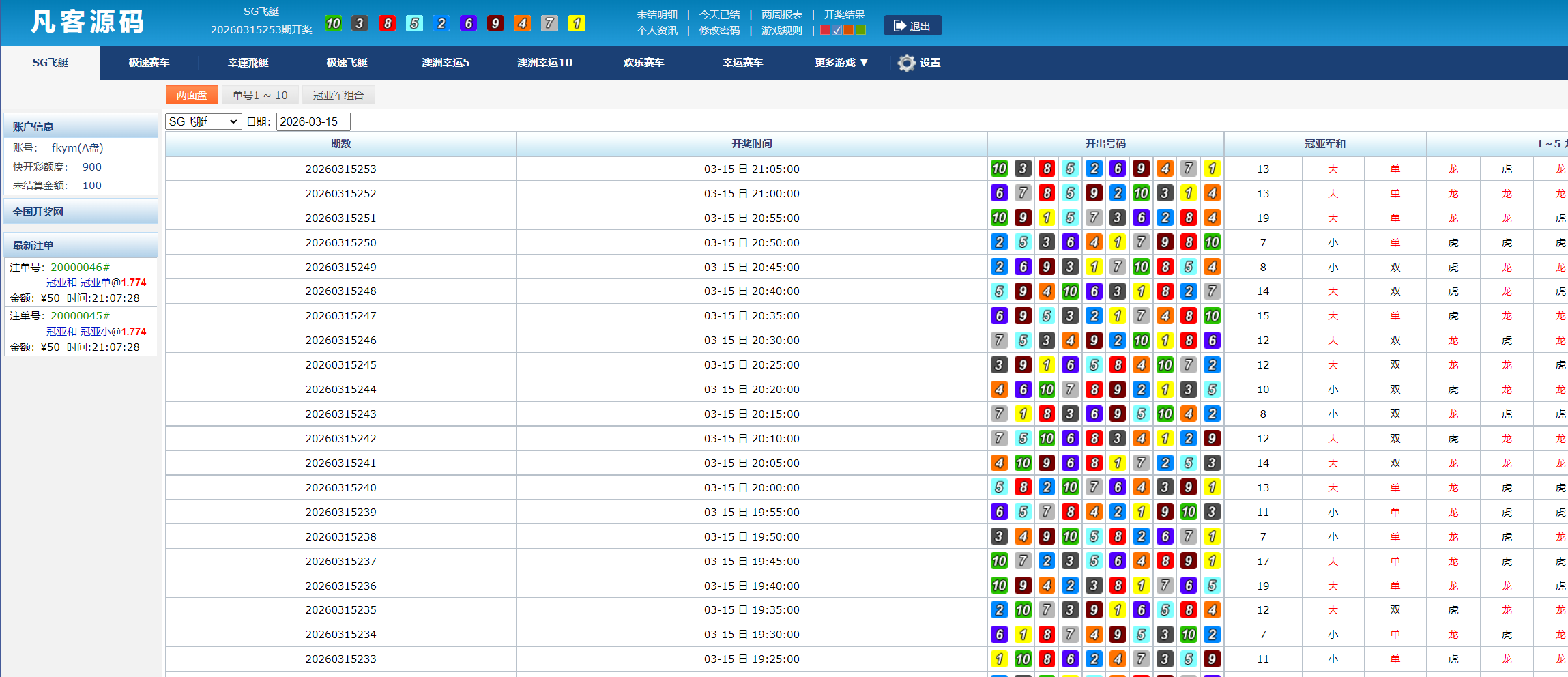Click the 退出 logout arrow icon
The image size is (1568, 677).
pos(899,26)
